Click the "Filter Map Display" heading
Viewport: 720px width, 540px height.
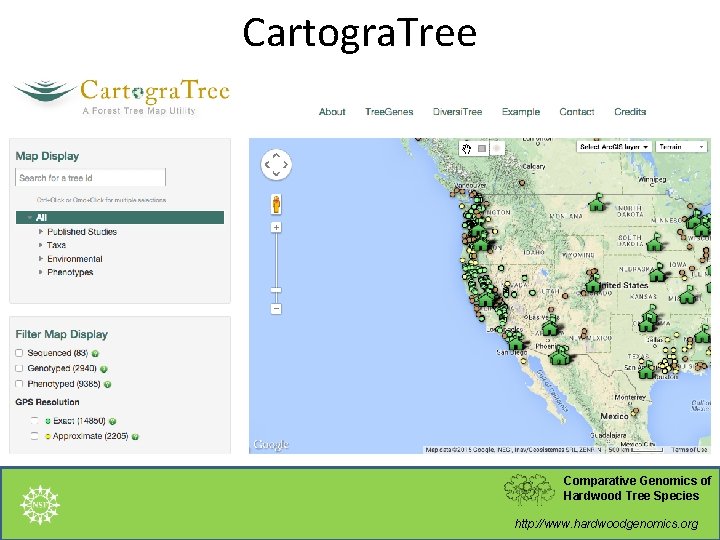[x=62, y=334]
